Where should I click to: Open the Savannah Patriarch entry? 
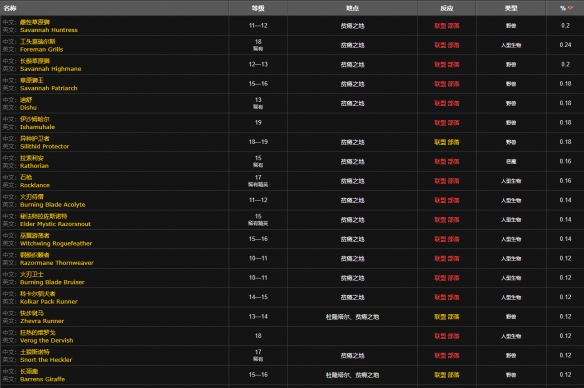(49, 88)
